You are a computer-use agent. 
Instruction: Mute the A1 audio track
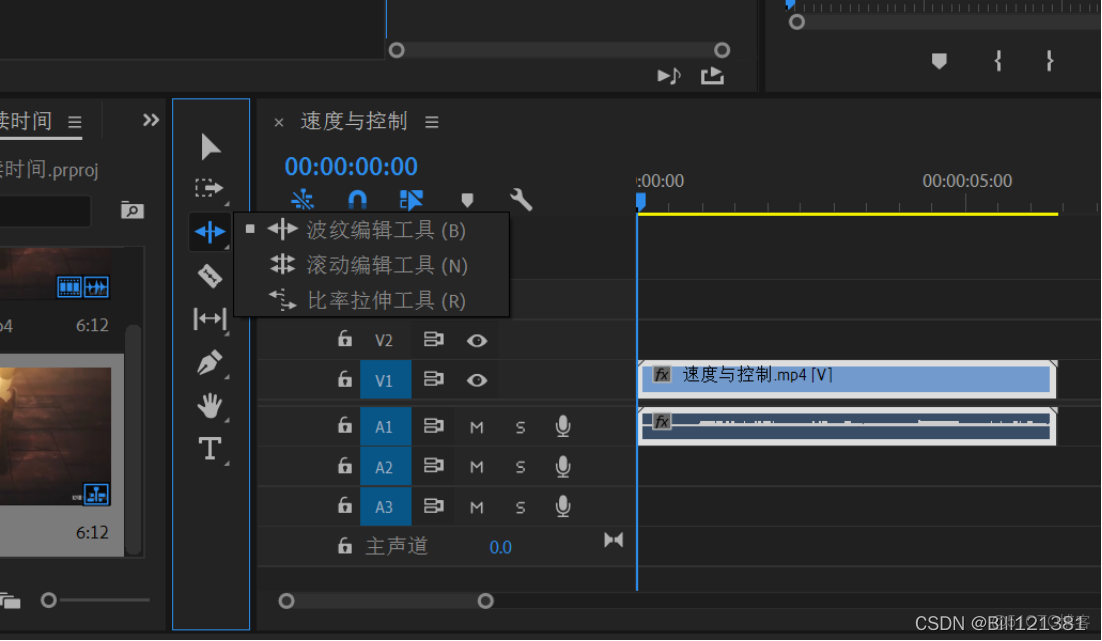click(476, 426)
